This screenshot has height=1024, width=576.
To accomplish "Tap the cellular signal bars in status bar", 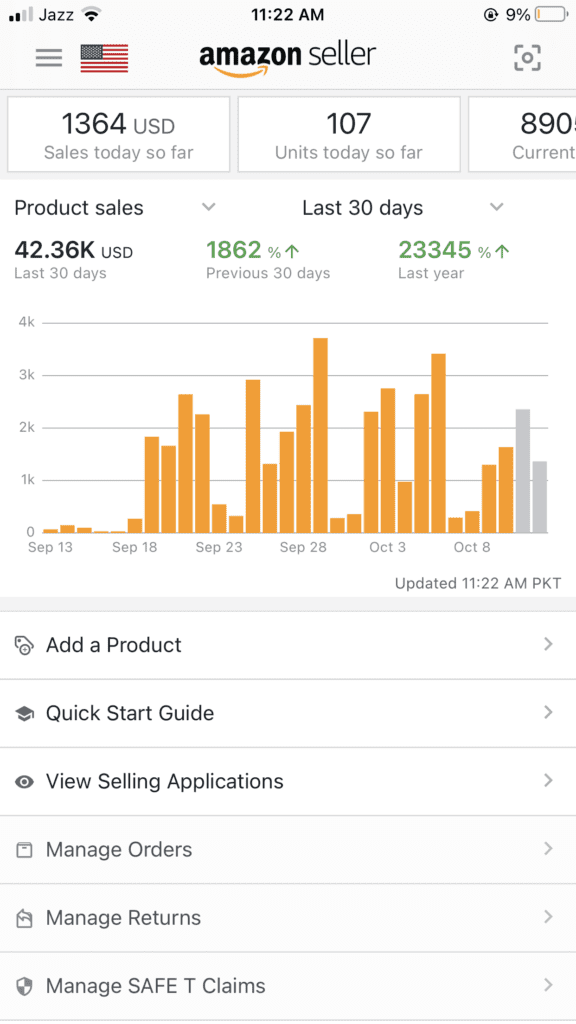I will (20, 15).
